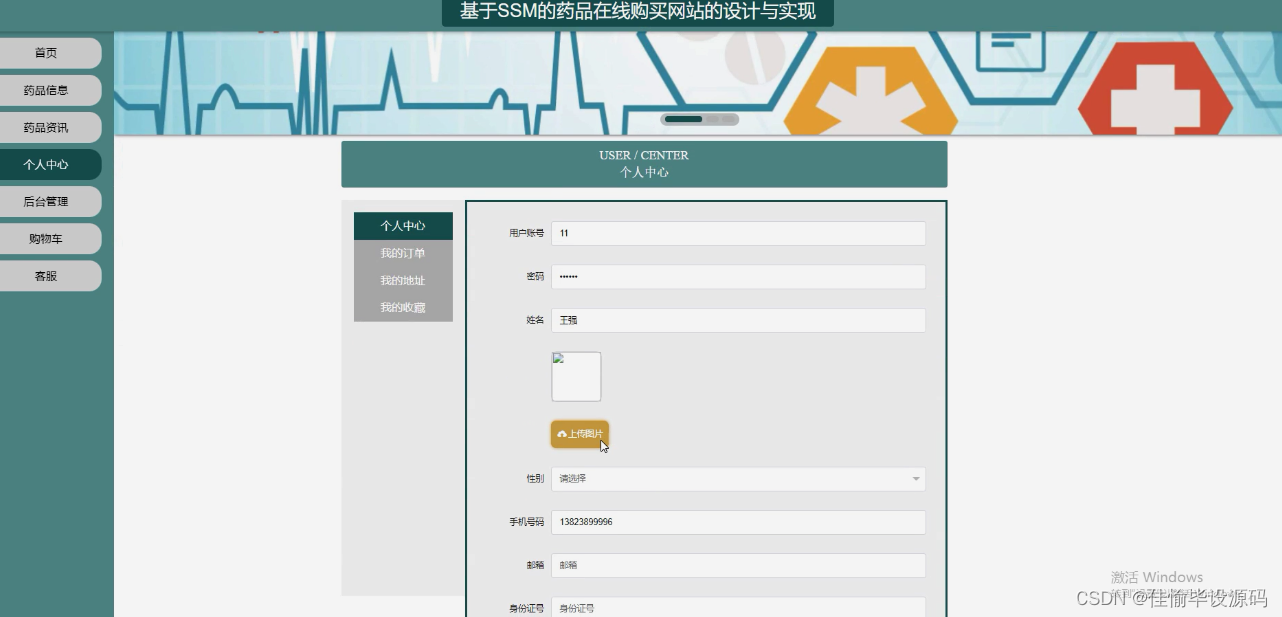Focus the 密码 password field
Image resolution: width=1282 pixels, height=617 pixels.
[x=738, y=277]
